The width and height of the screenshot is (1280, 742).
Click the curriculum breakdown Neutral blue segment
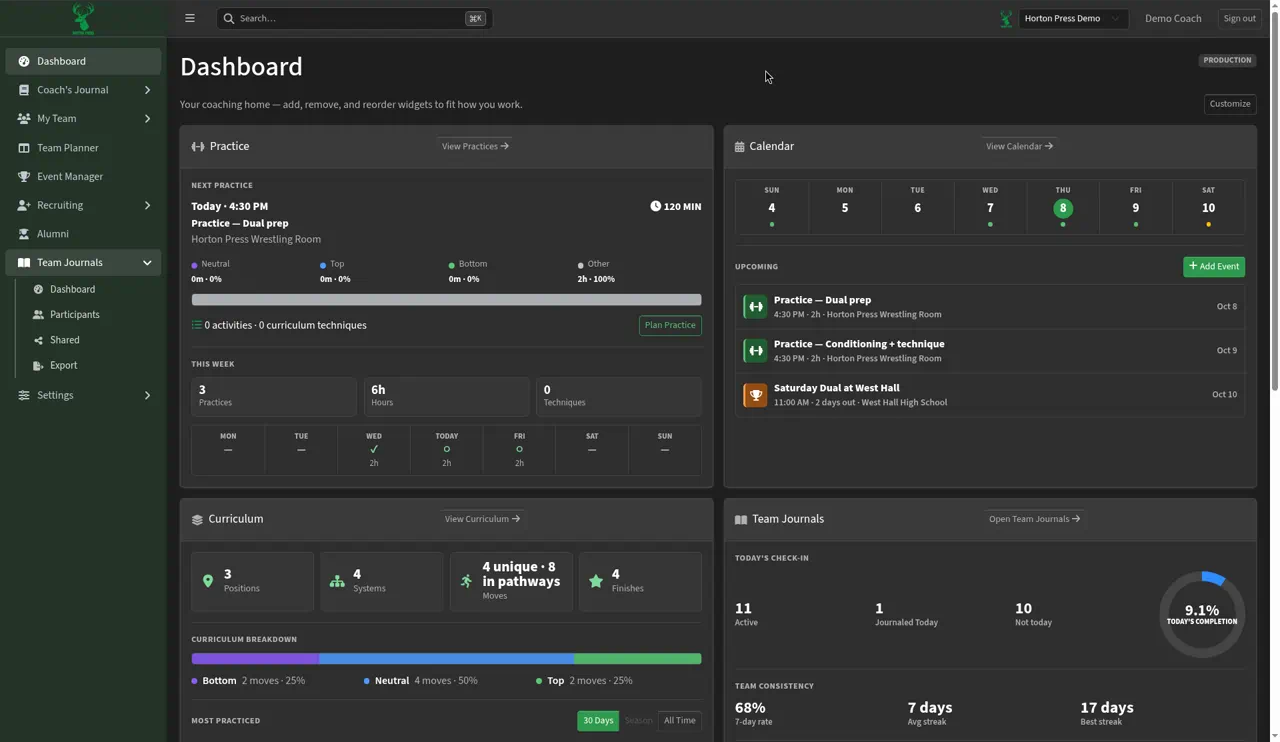(446, 659)
